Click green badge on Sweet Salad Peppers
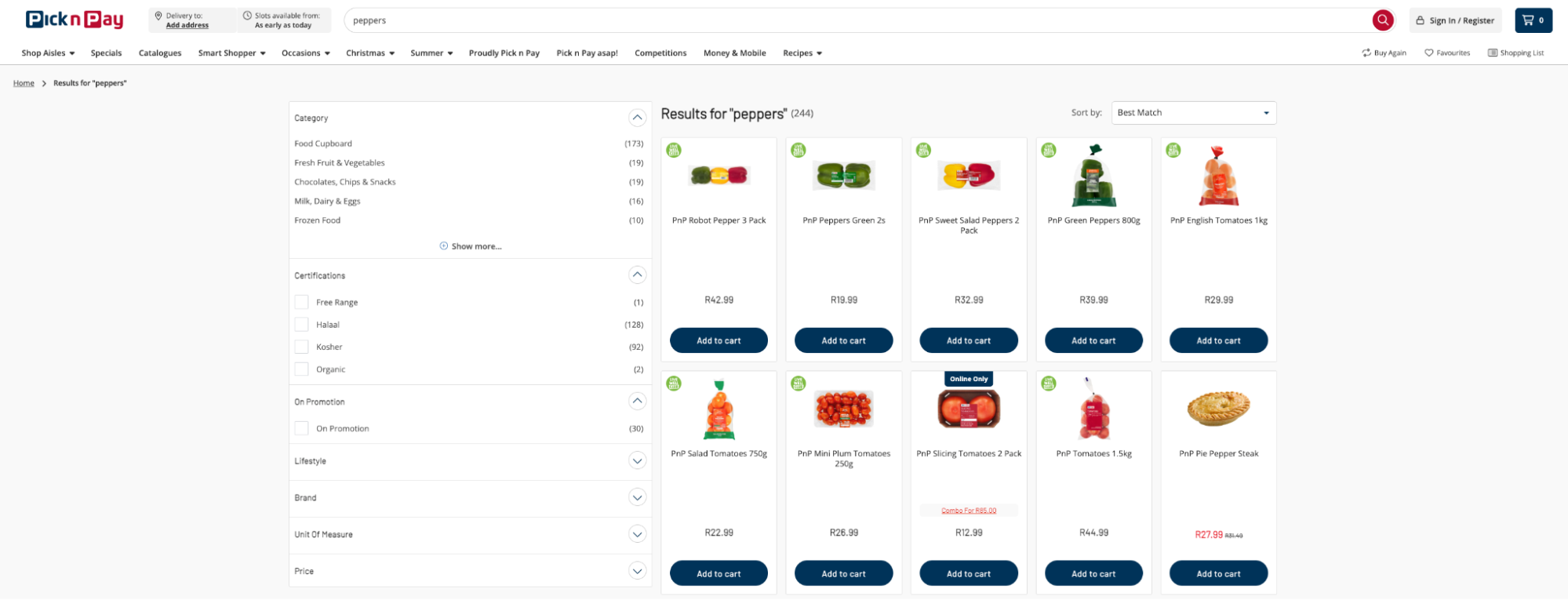 (924, 150)
